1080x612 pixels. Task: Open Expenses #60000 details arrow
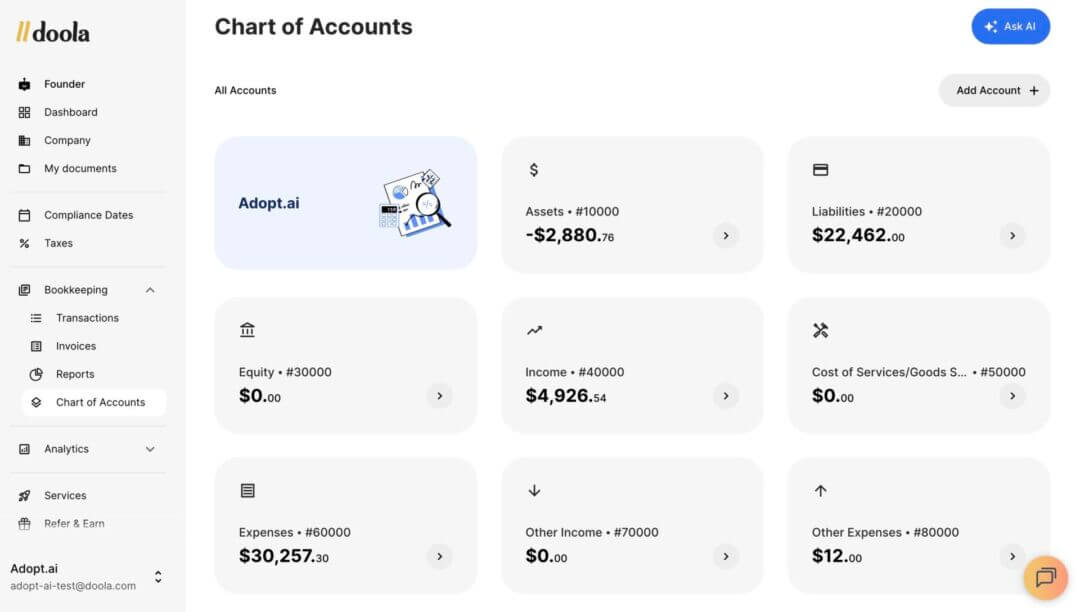click(439, 556)
